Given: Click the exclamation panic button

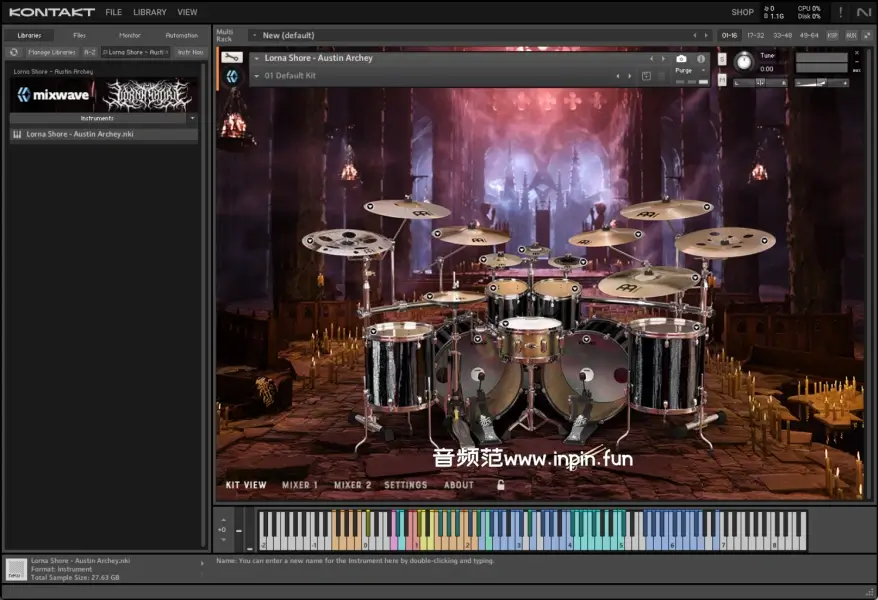Looking at the screenshot, I should [840, 12].
